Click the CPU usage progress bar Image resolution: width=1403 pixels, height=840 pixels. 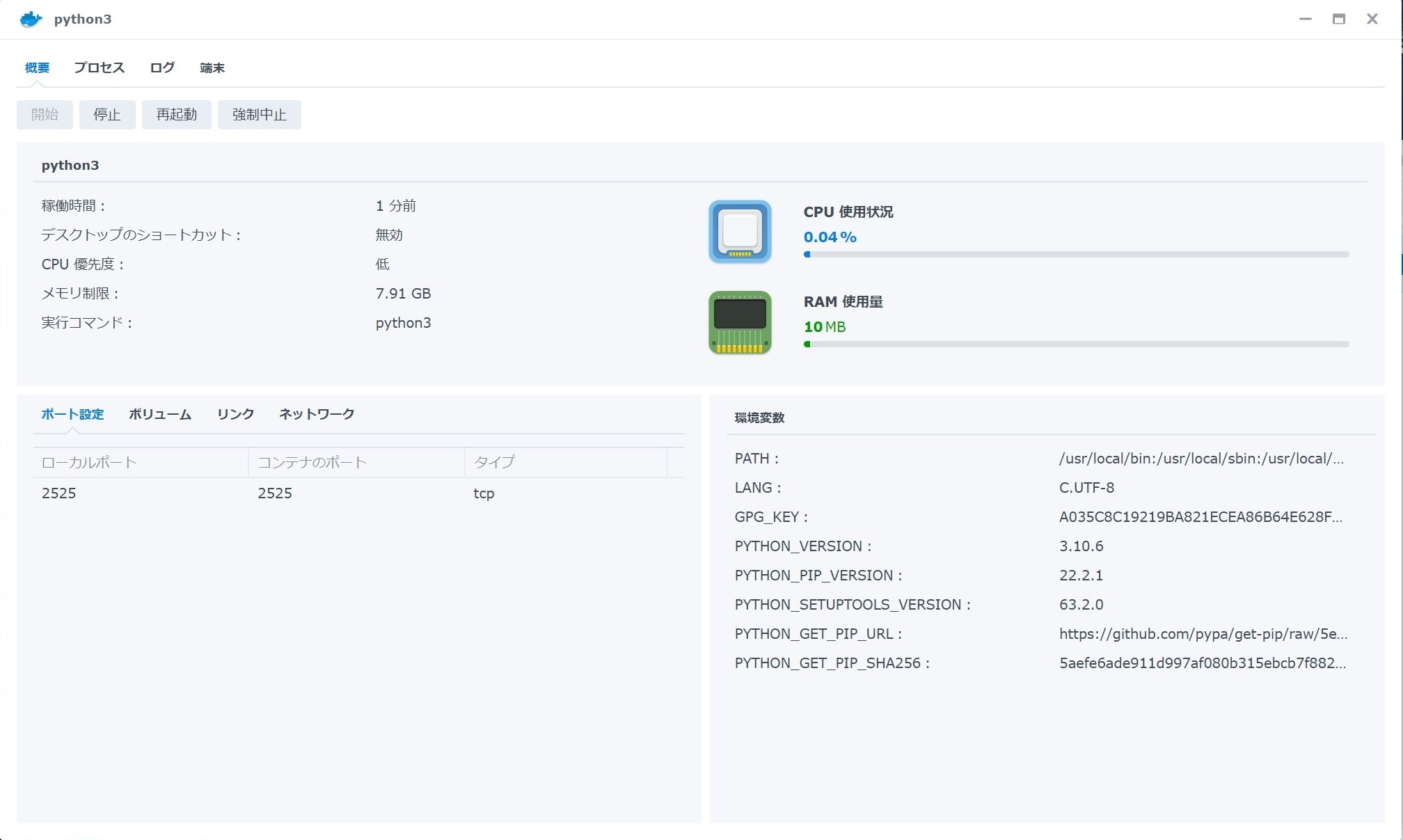[x=1075, y=255]
